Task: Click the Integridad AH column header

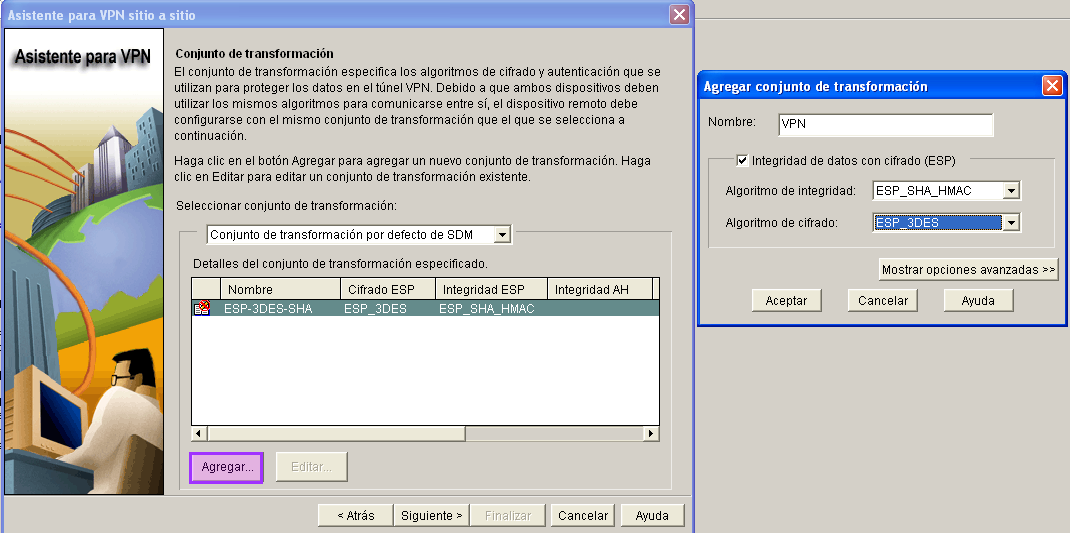Action: click(600, 289)
